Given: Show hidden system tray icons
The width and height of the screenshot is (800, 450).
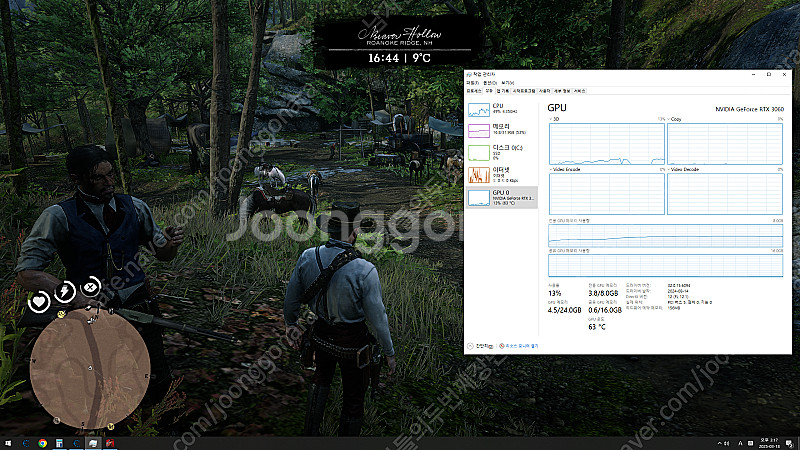Looking at the screenshot, I should tap(719, 443).
